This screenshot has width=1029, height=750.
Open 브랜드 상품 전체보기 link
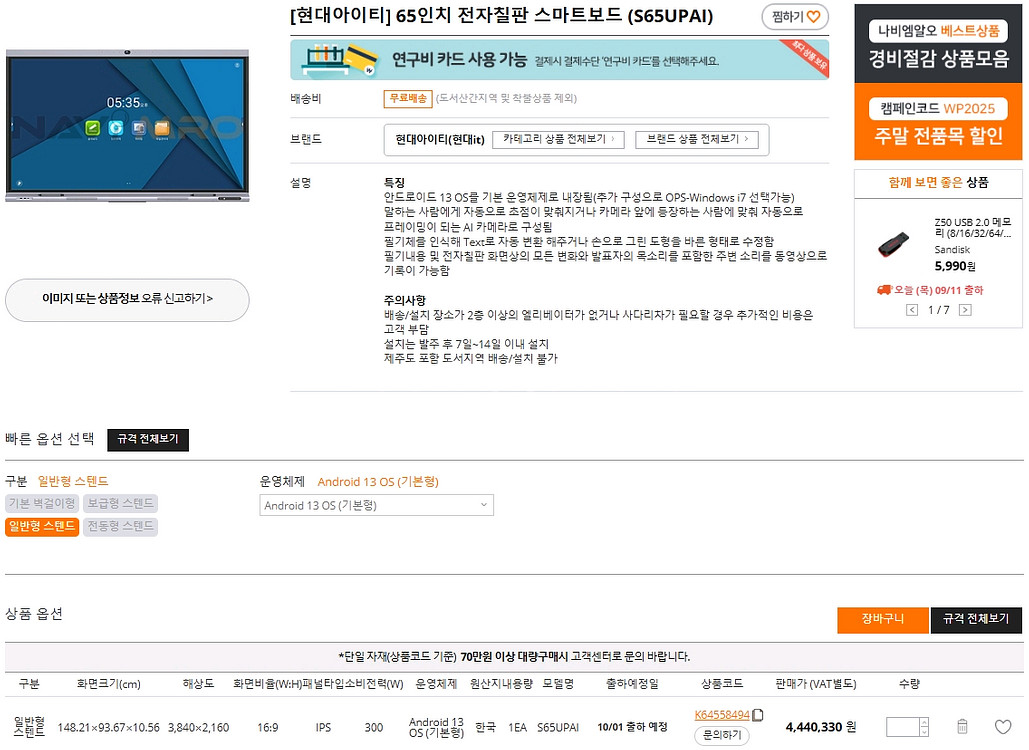click(696, 140)
